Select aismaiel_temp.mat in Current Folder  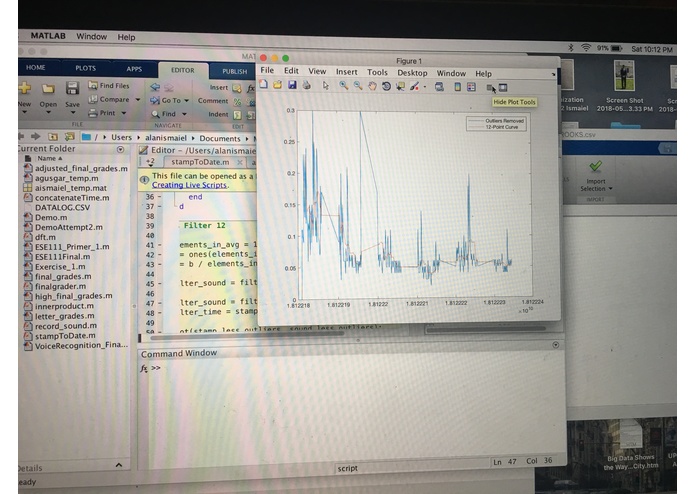tap(71, 188)
